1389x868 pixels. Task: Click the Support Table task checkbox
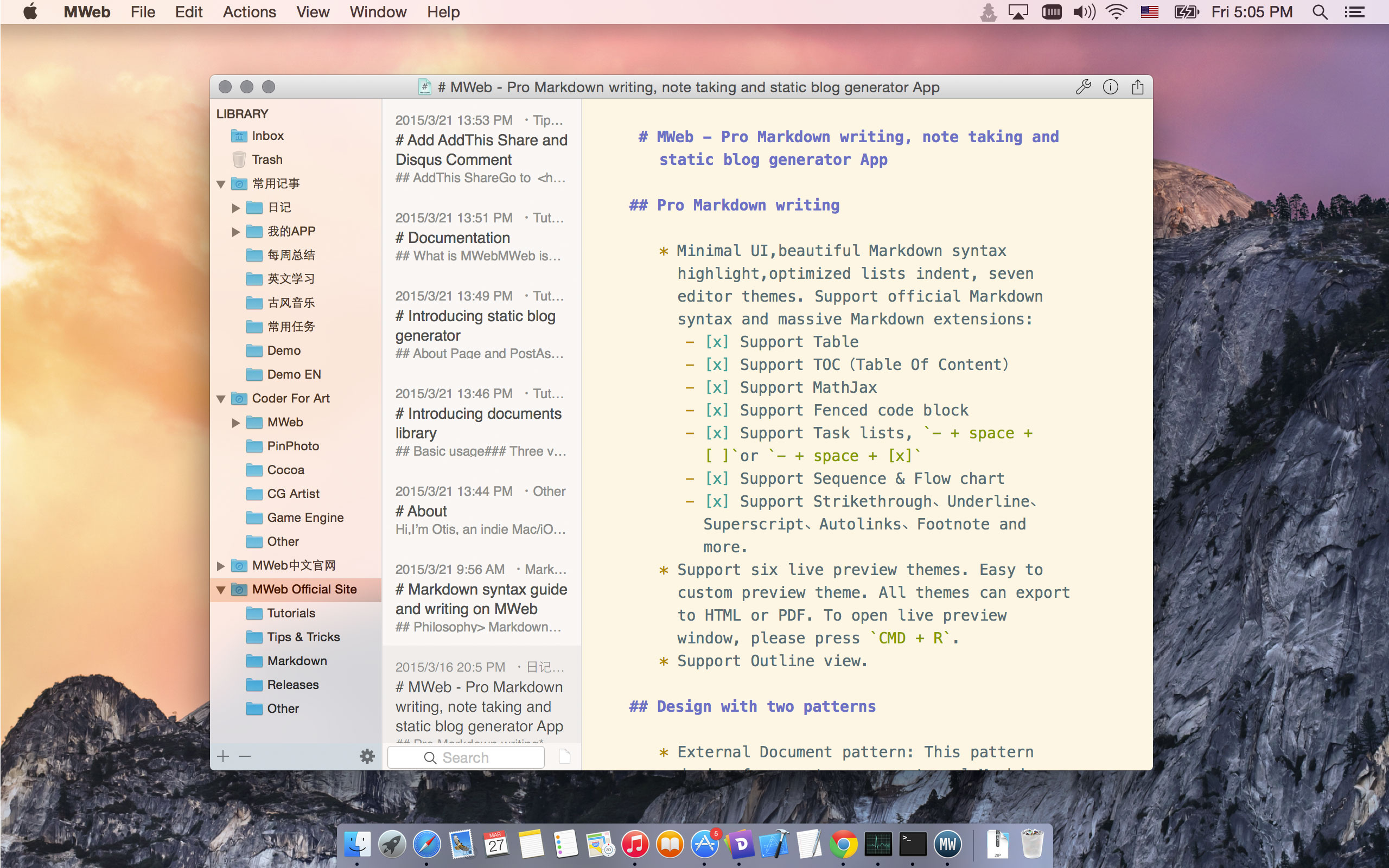coord(717,342)
